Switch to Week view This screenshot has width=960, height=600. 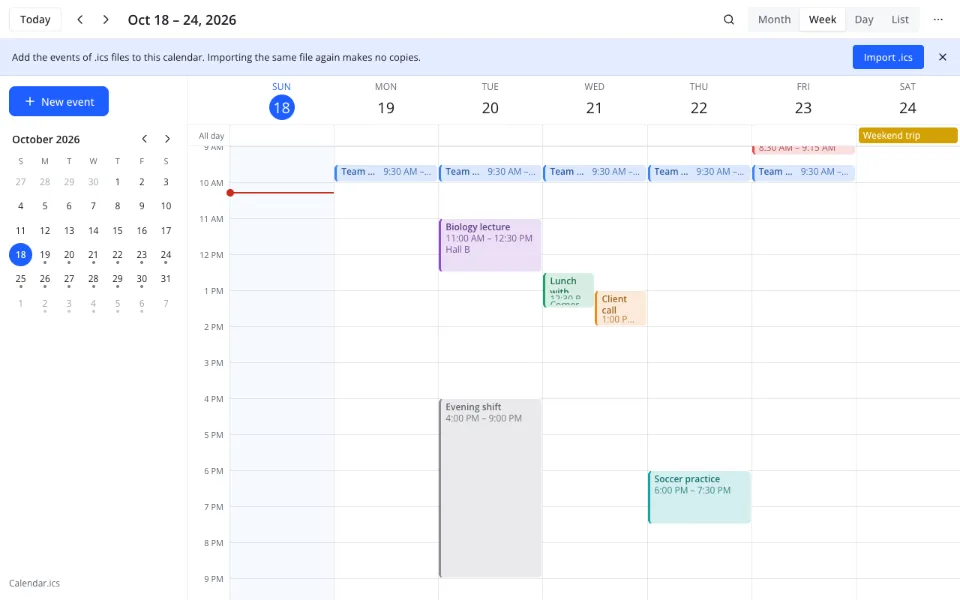click(x=822, y=20)
